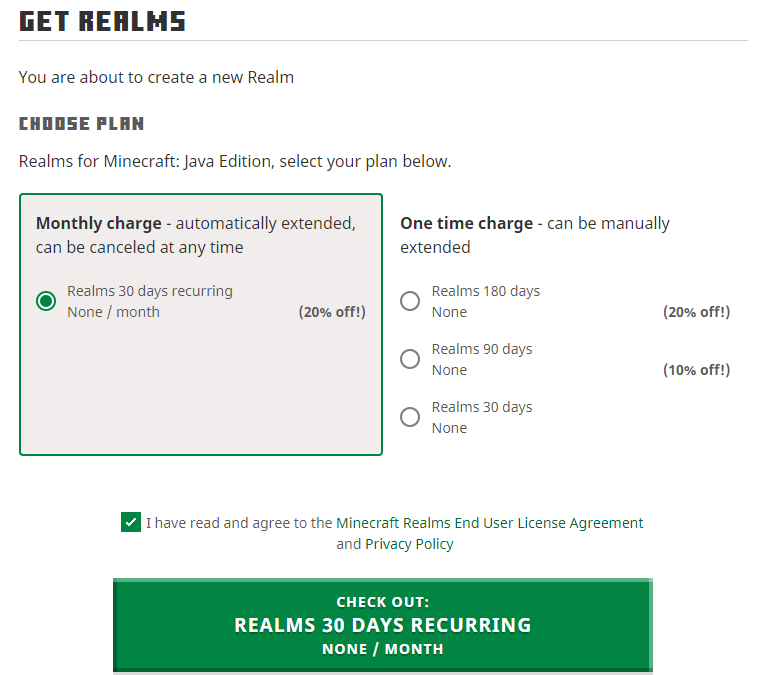Image resolution: width=776 pixels, height=675 pixels.
Task: Click the "Realms 180 days" label text
Action: click(485, 291)
